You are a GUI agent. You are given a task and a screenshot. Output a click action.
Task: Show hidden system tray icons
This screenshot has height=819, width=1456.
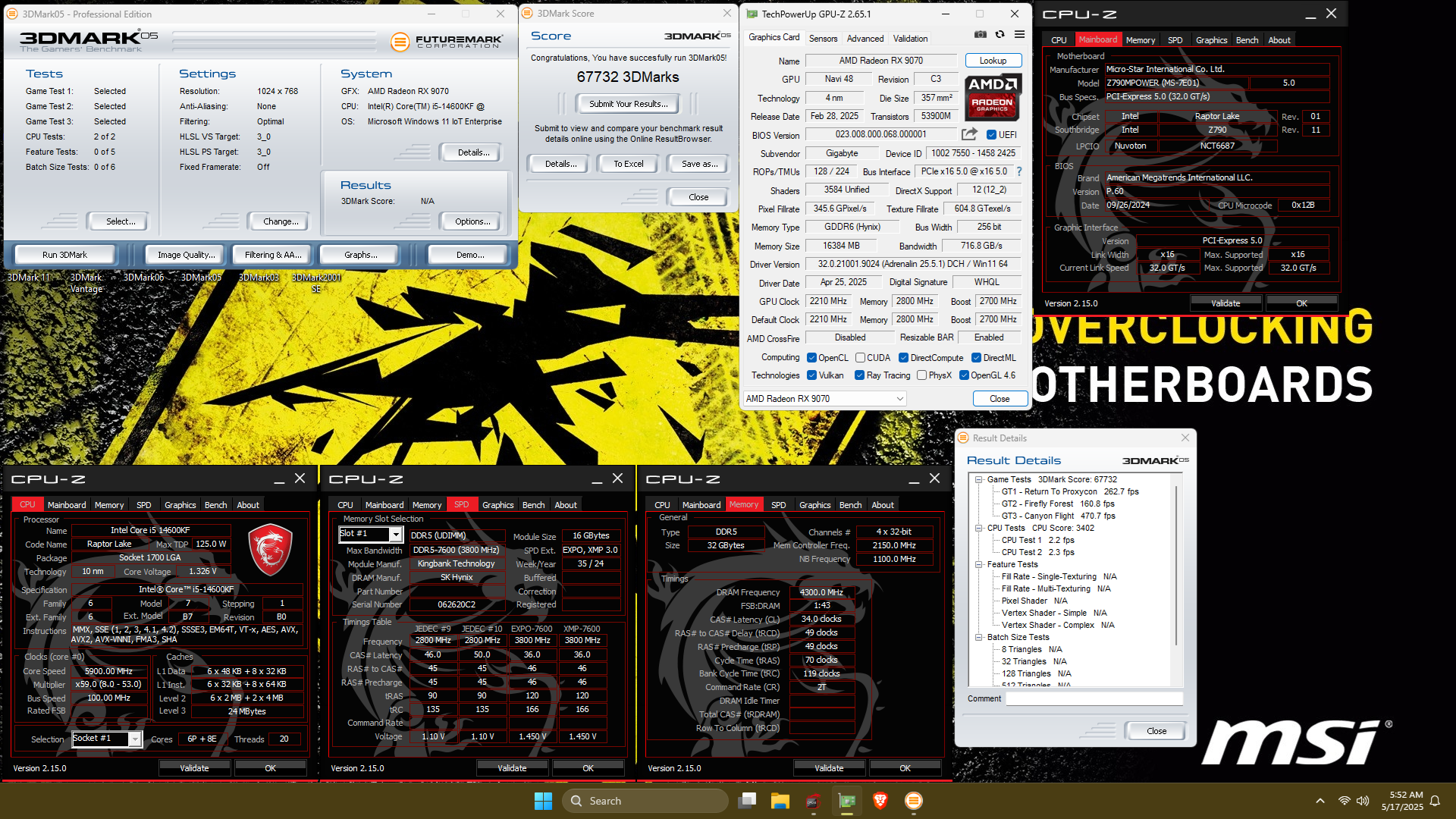[x=1320, y=801]
